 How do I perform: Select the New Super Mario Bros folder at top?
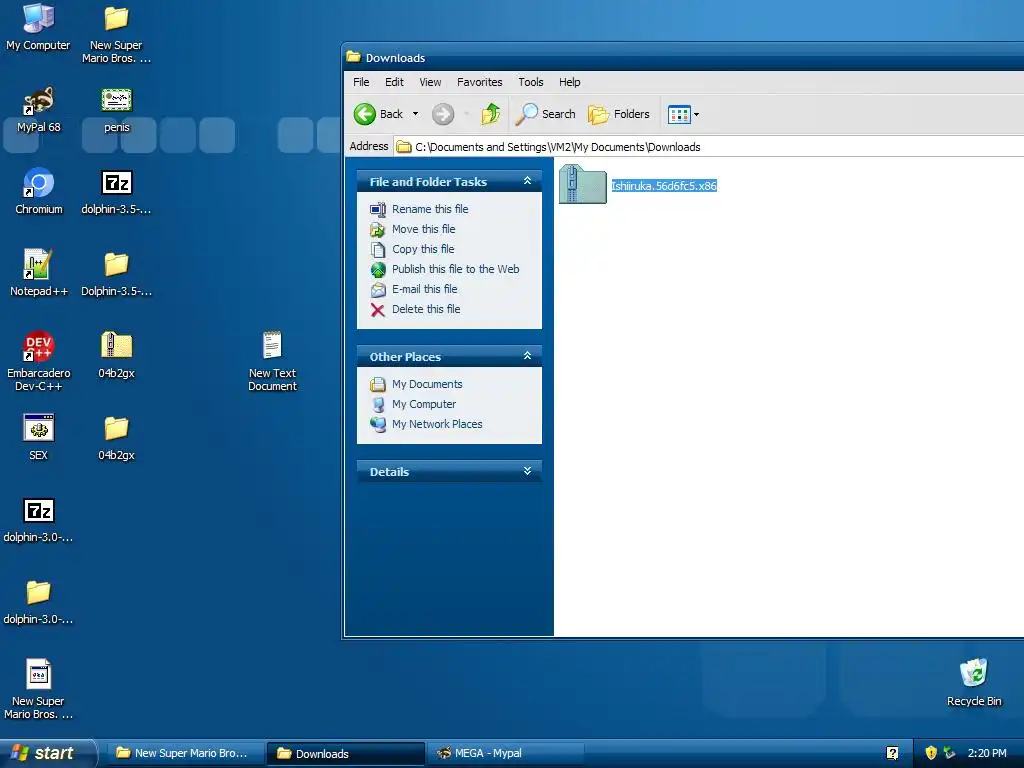[x=116, y=33]
